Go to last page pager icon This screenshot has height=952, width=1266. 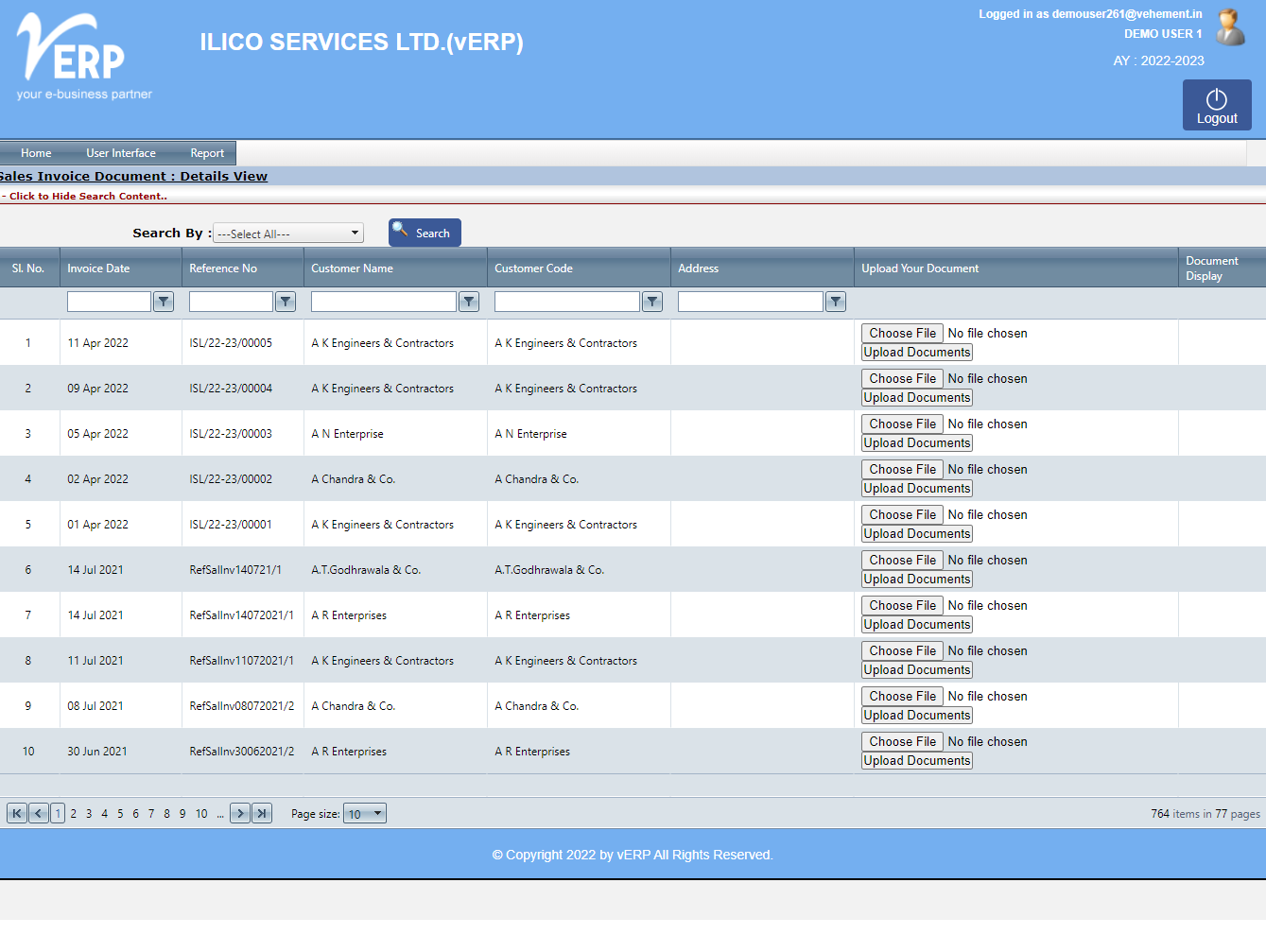click(x=262, y=813)
